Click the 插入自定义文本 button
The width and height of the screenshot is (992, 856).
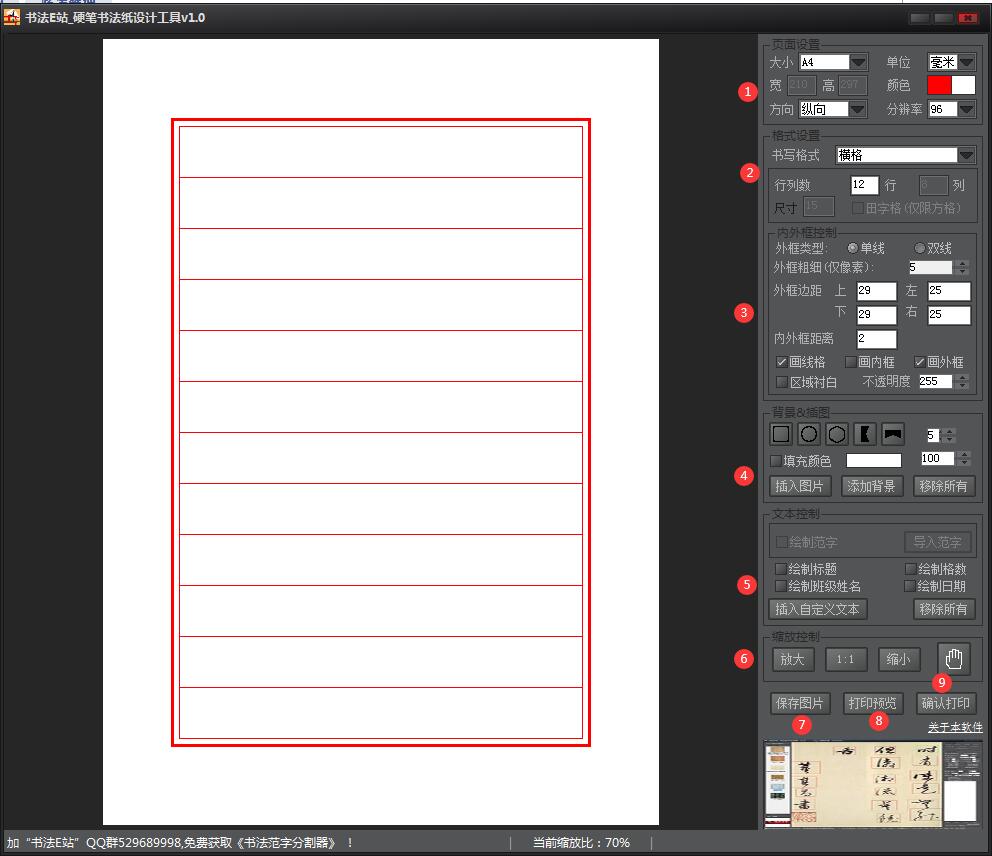coord(817,609)
